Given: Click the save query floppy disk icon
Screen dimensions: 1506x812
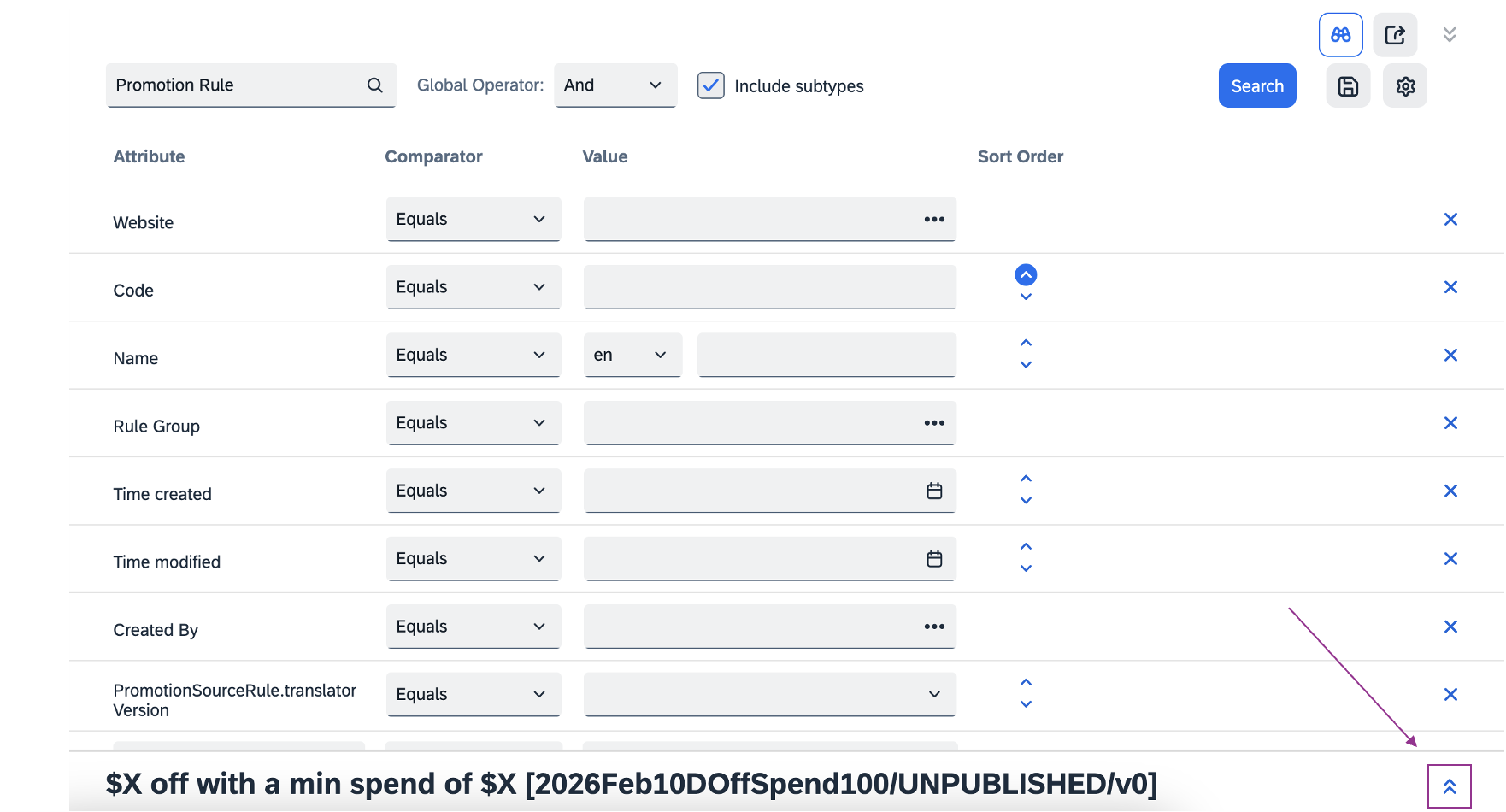Looking at the screenshot, I should [x=1348, y=86].
